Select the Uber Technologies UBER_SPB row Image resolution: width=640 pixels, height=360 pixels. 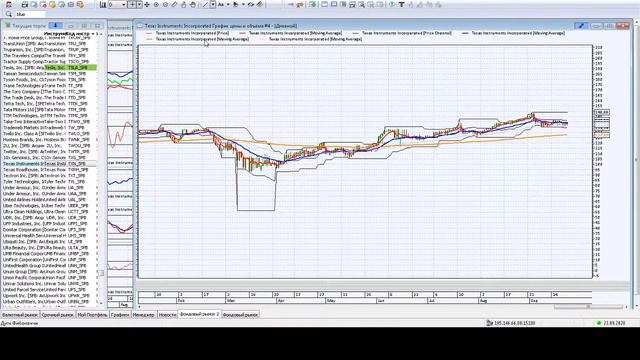pyautogui.click(x=49, y=205)
